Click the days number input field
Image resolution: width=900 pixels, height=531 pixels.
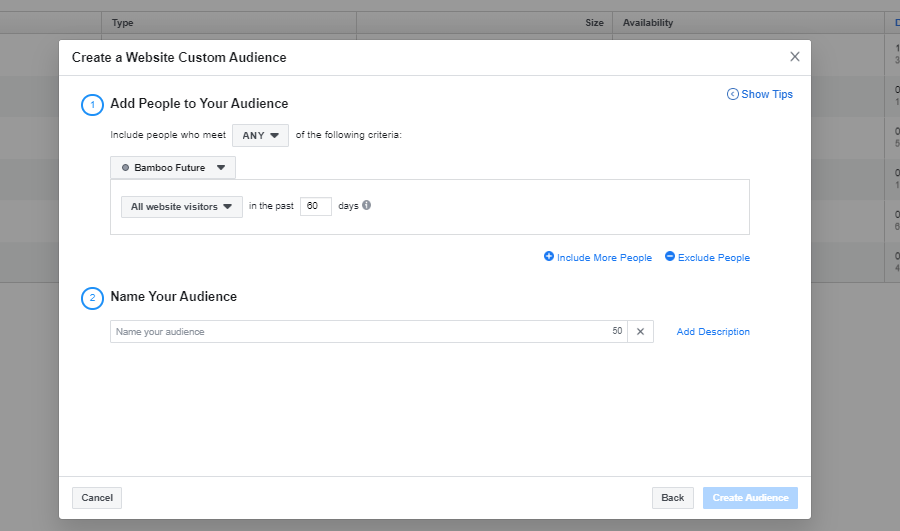tap(316, 206)
